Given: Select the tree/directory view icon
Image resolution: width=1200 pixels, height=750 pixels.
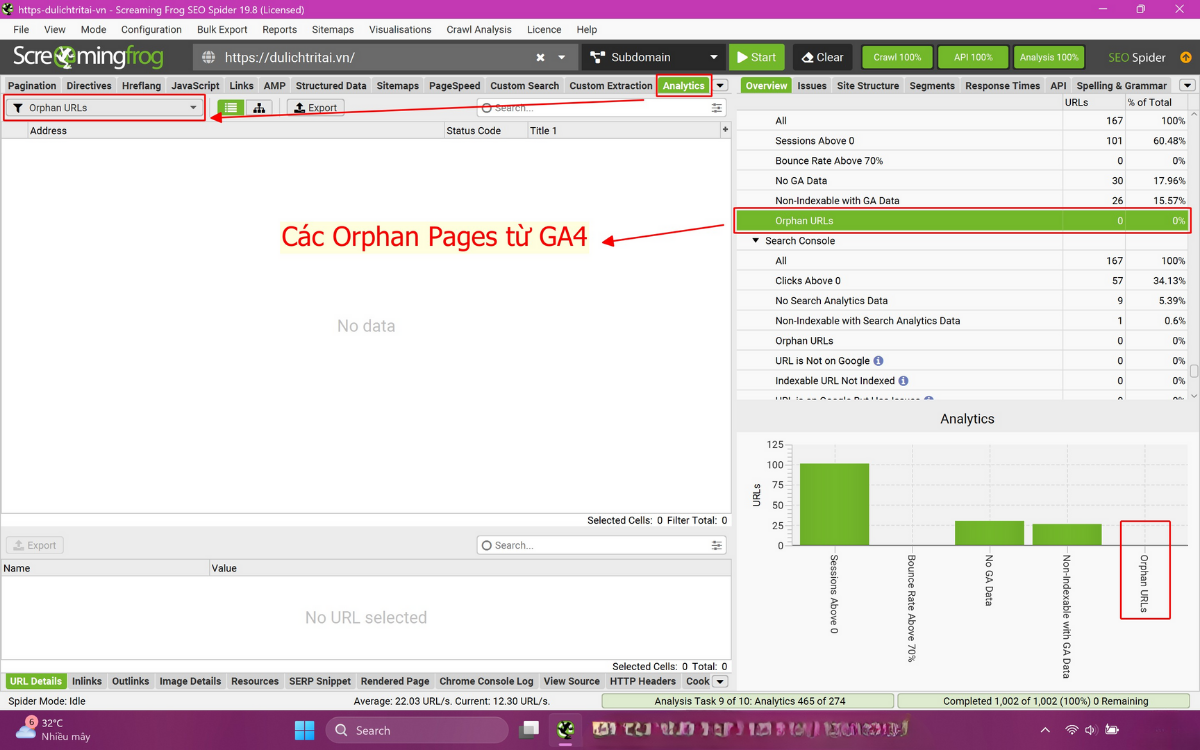Looking at the screenshot, I should (x=259, y=107).
